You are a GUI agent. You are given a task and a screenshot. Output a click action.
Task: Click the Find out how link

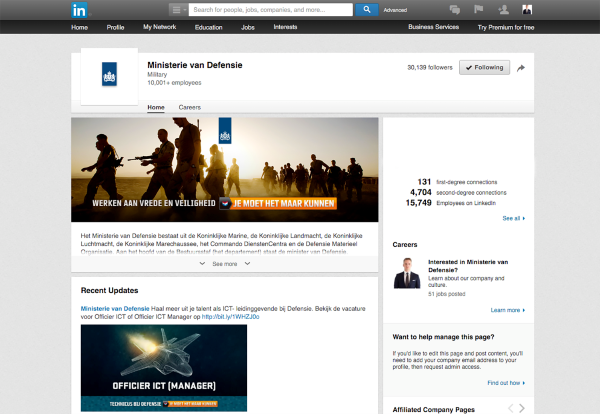[x=503, y=382]
